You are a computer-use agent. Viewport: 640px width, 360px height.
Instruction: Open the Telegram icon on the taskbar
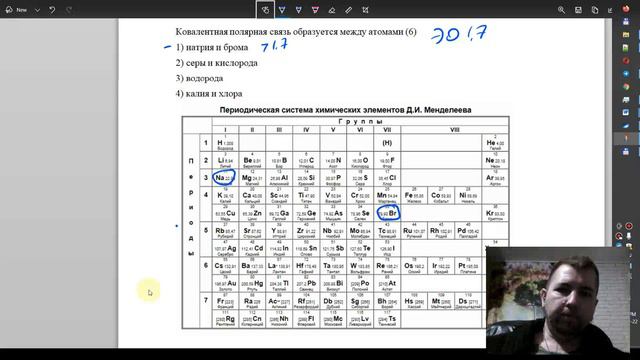tap(626, 73)
